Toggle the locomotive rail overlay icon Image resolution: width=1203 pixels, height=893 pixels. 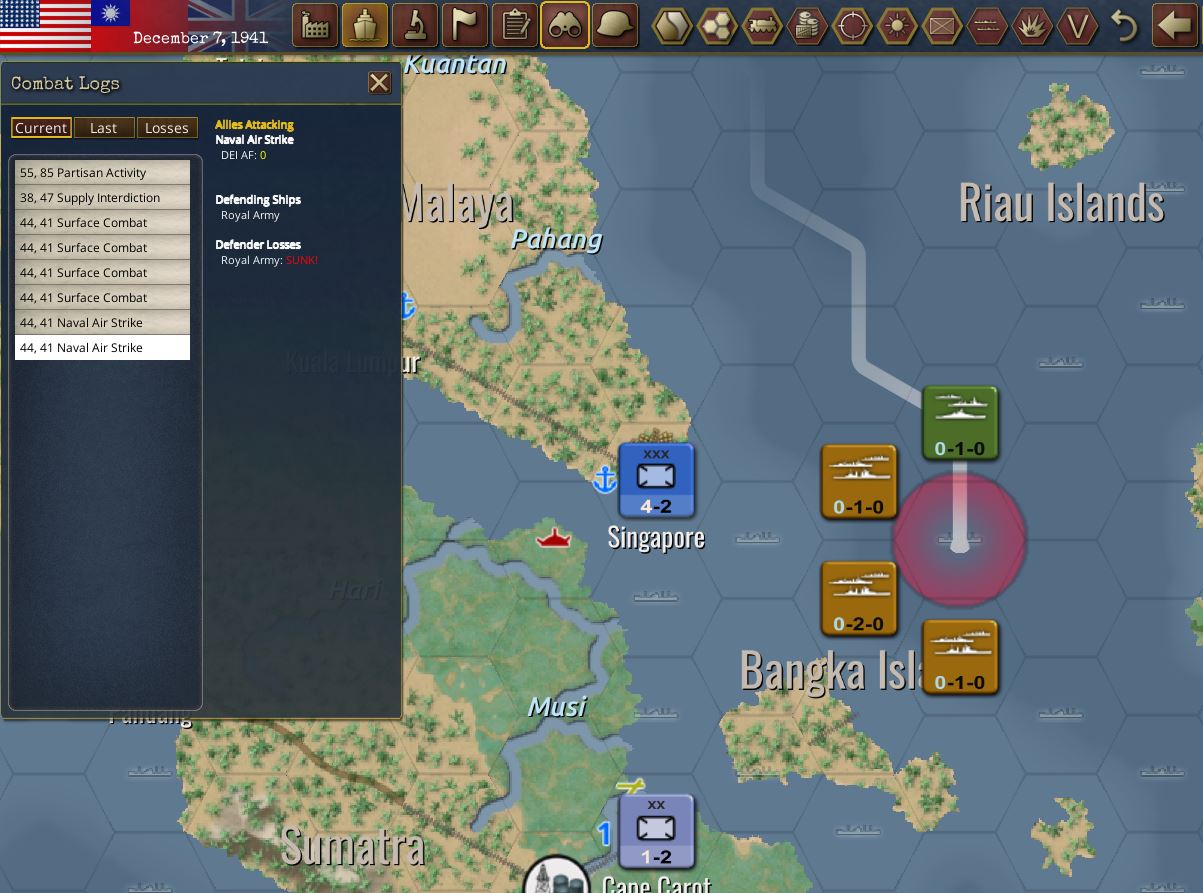763,26
